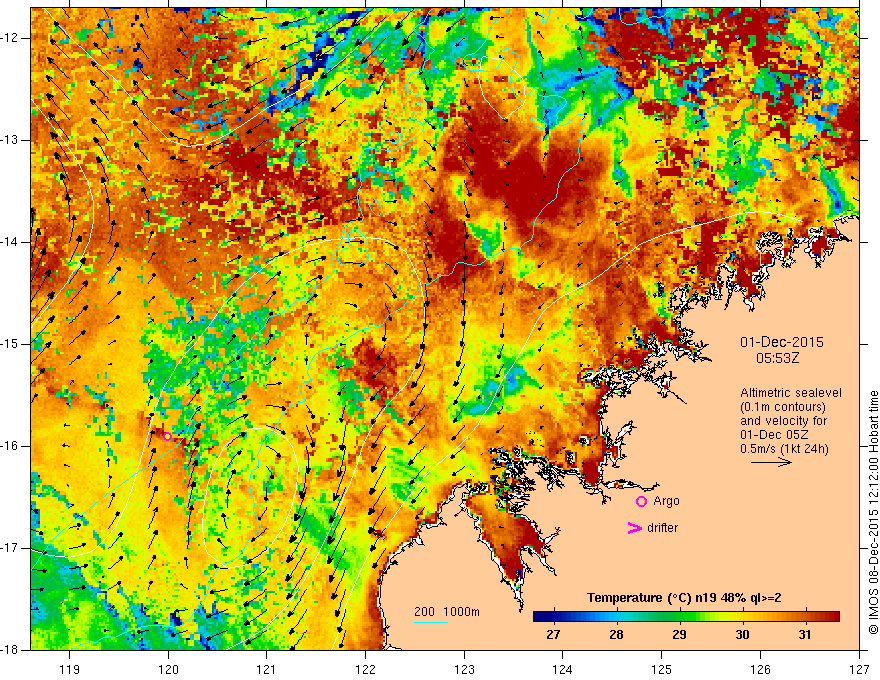Click the '29' color bar tick label
The width and height of the screenshot is (880, 680).
pos(679,635)
